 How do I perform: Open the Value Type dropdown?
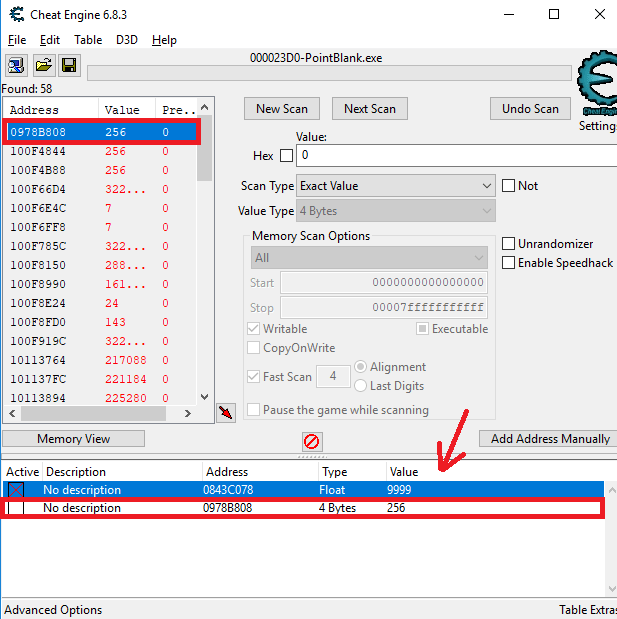pos(396,211)
